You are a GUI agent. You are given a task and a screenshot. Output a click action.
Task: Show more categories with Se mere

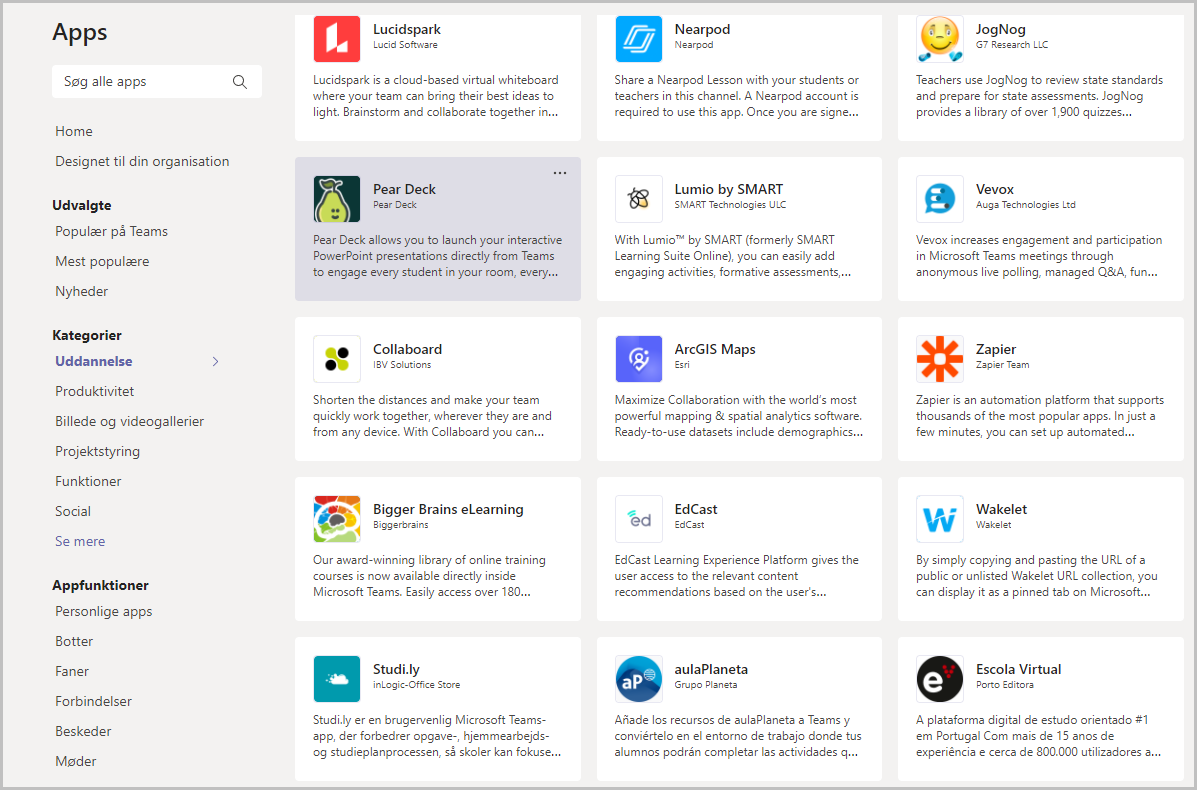pyautogui.click(x=80, y=541)
